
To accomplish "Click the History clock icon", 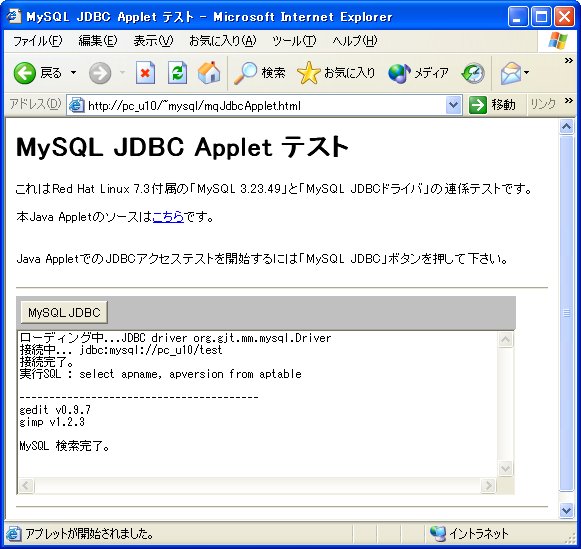I will coord(473,73).
